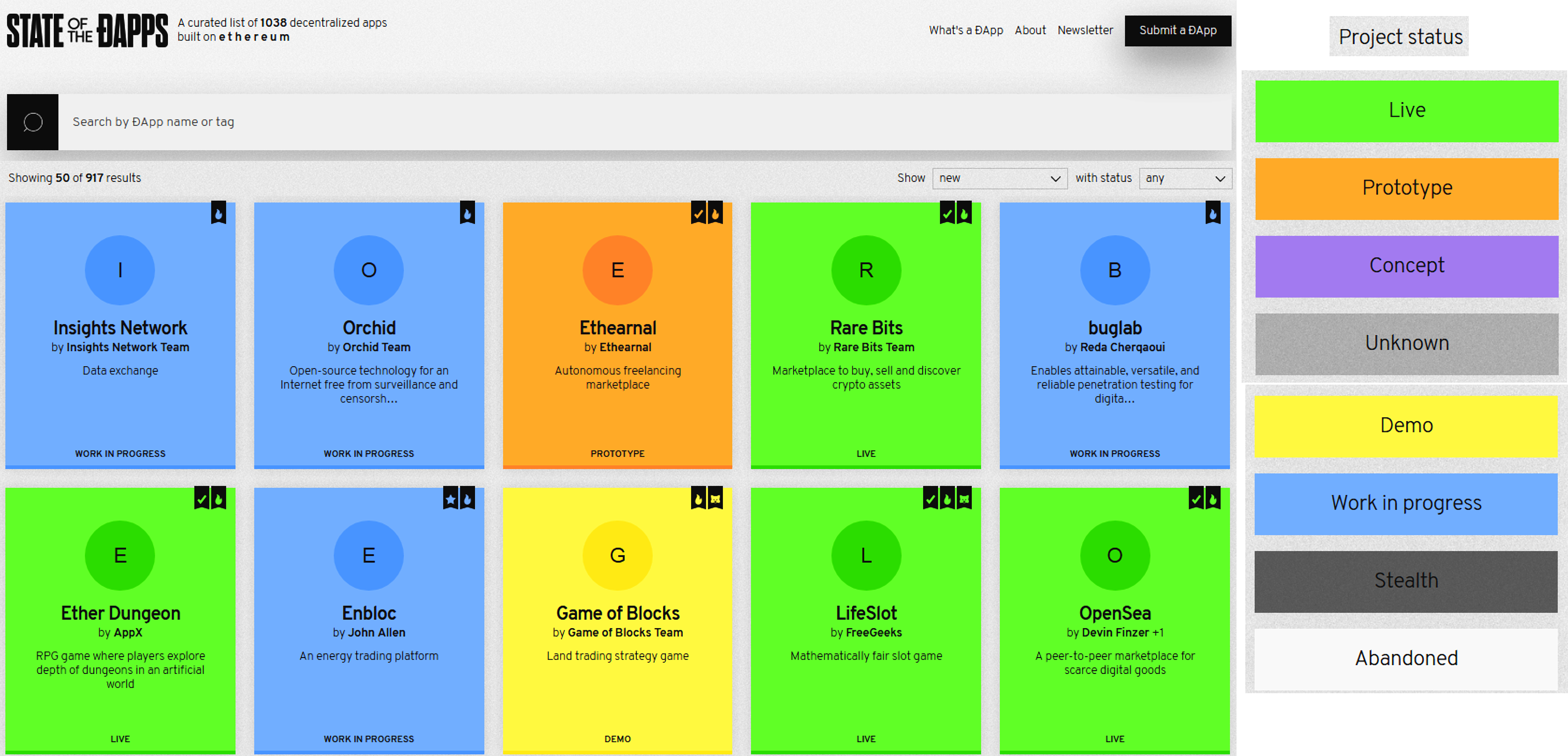Image resolution: width=1568 pixels, height=756 pixels.
Task: Click PROTOTYPE label on the Ethearnal card
Action: [x=617, y=454]
